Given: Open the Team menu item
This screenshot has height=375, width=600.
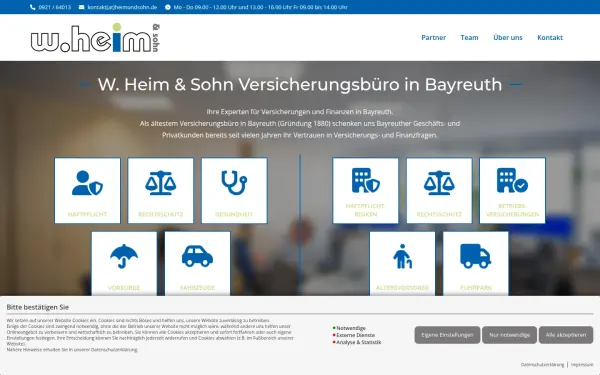Looking at the screenshot, I should [469, 38].
